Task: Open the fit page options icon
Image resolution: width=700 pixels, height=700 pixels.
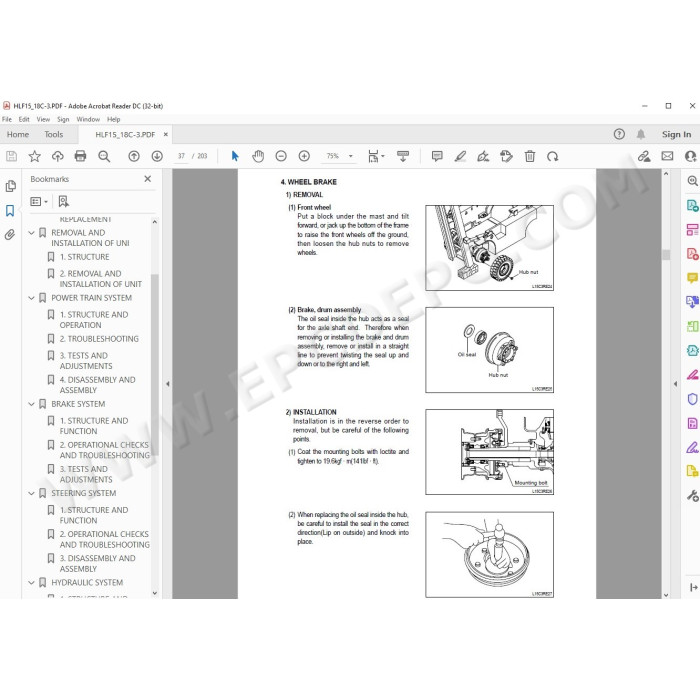Action: click(375, 156)
